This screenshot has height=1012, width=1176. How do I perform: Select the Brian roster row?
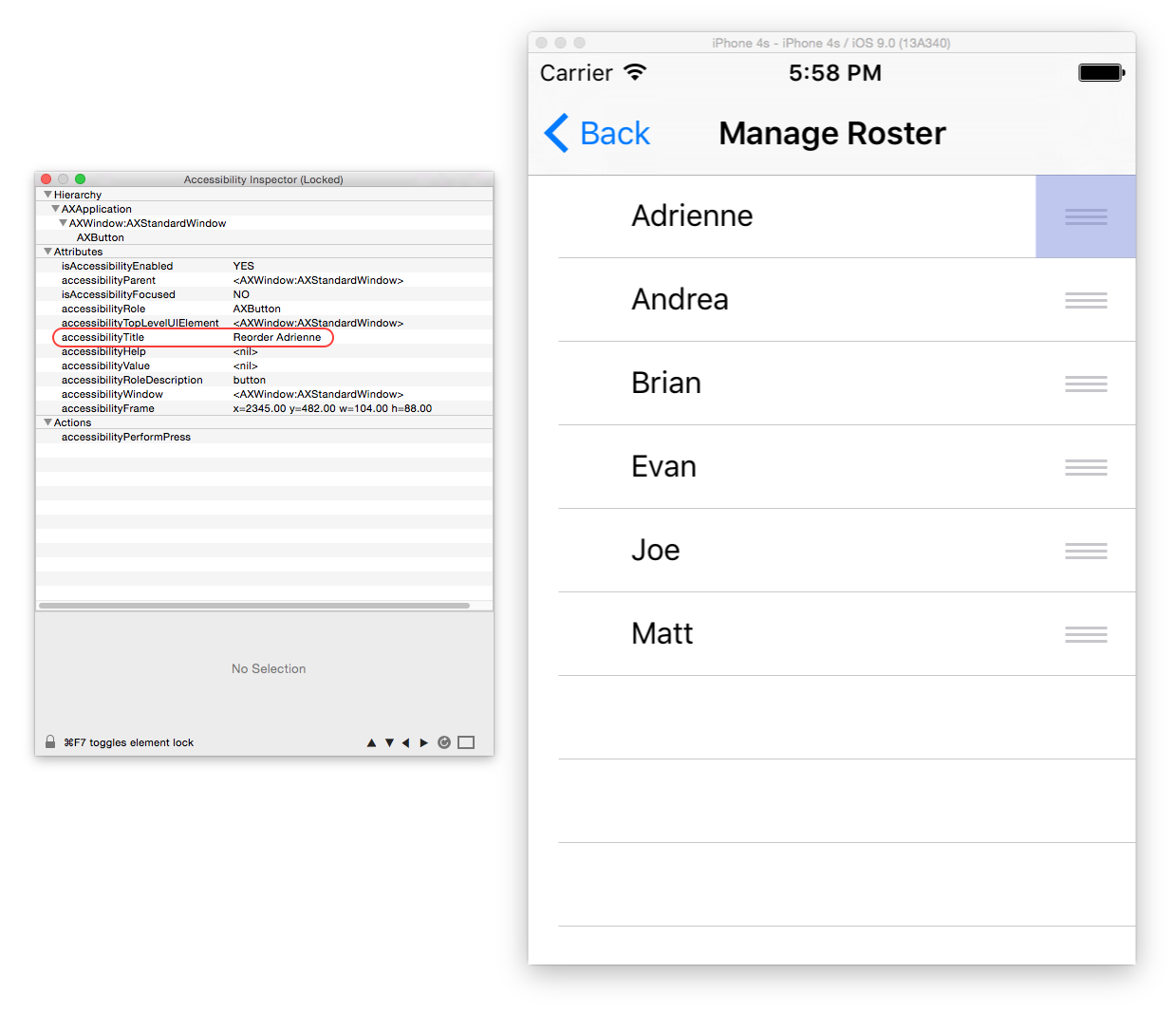(x=831, y=384)
